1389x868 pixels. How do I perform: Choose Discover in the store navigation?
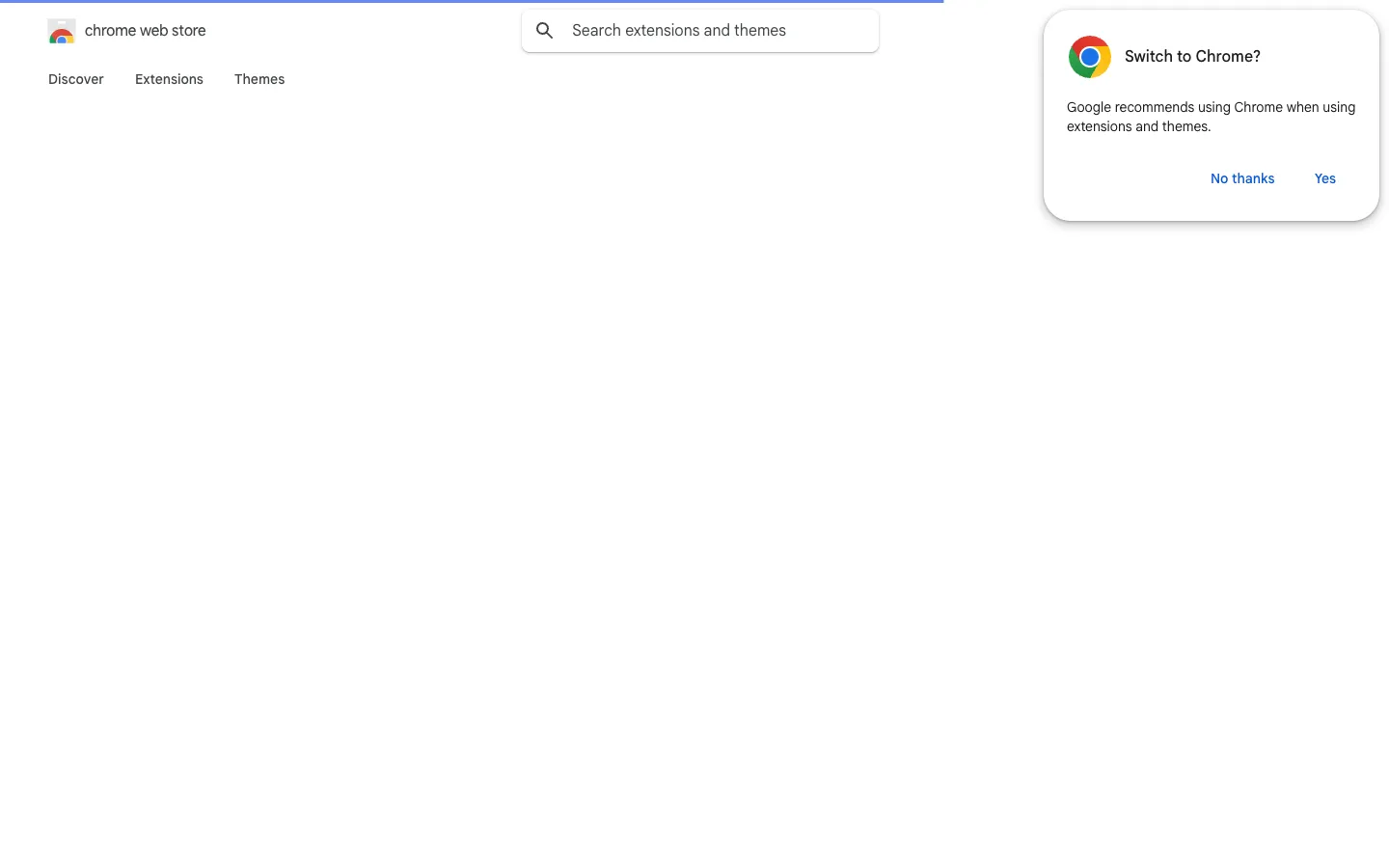(x=76, y=79)
